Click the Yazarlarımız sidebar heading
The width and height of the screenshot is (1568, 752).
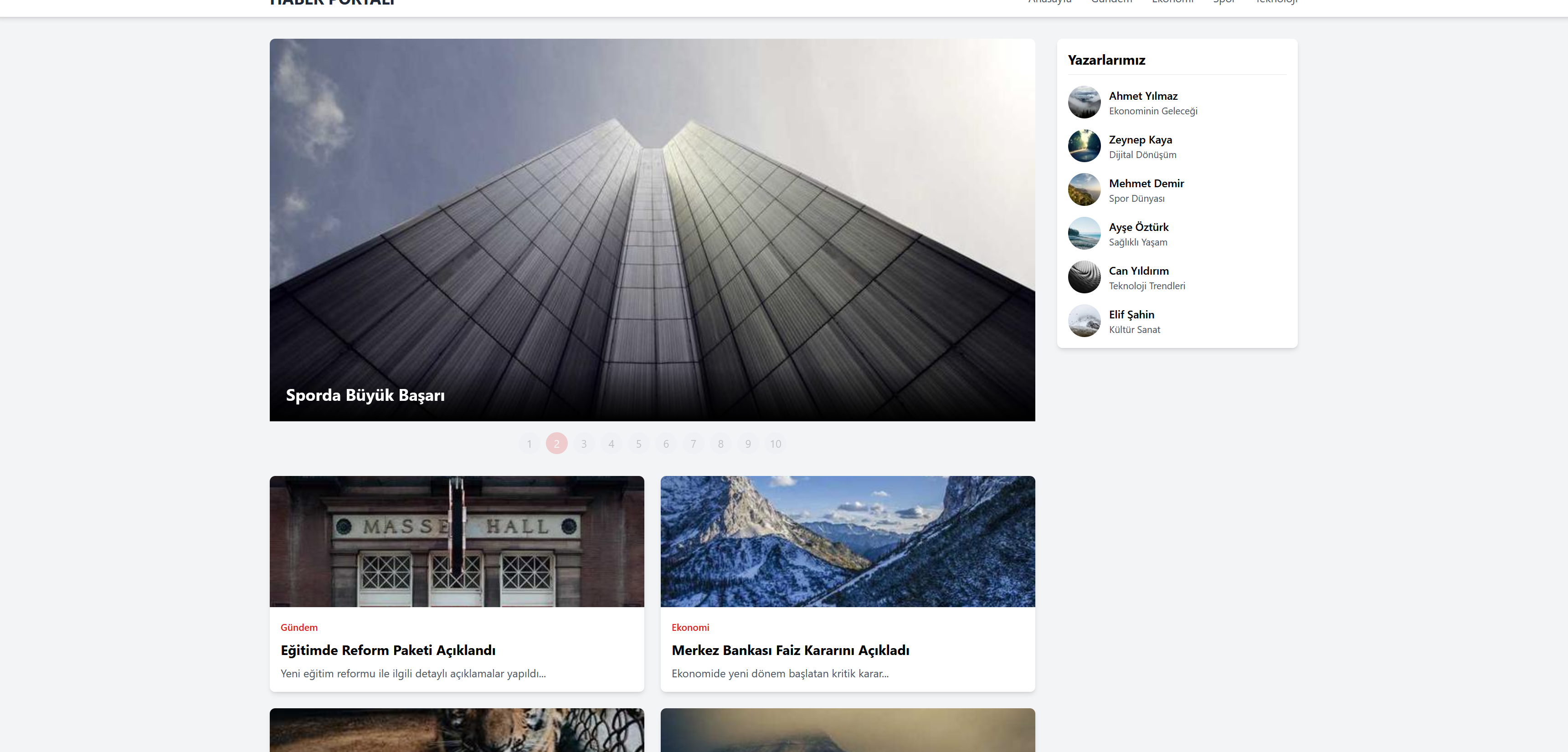(x=1106, y=60)
